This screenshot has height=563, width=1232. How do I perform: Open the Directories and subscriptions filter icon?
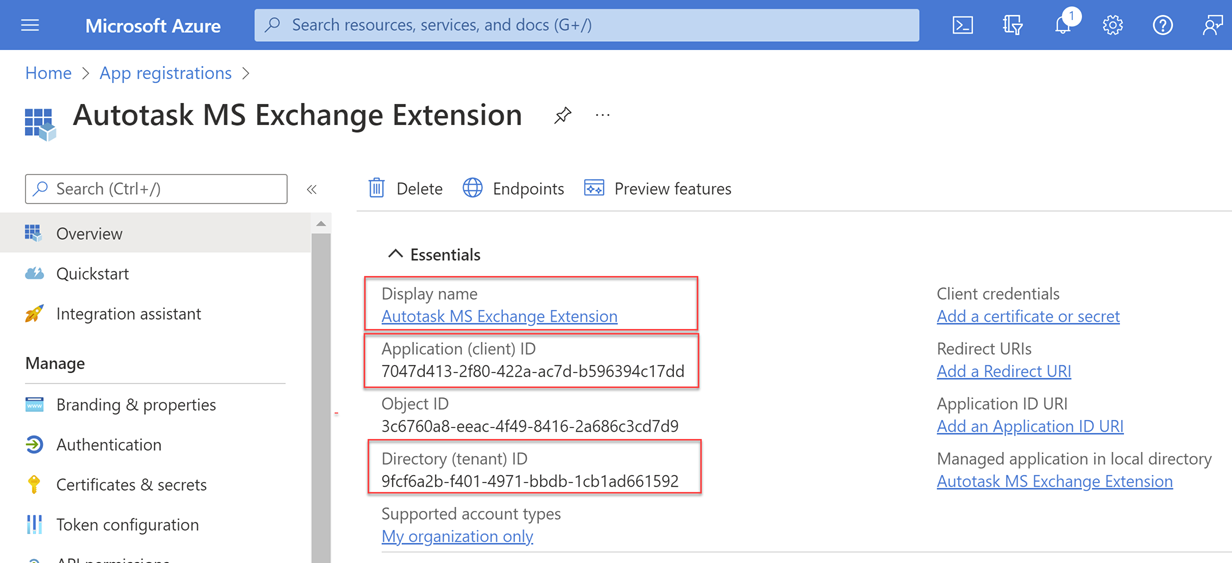1012,25
